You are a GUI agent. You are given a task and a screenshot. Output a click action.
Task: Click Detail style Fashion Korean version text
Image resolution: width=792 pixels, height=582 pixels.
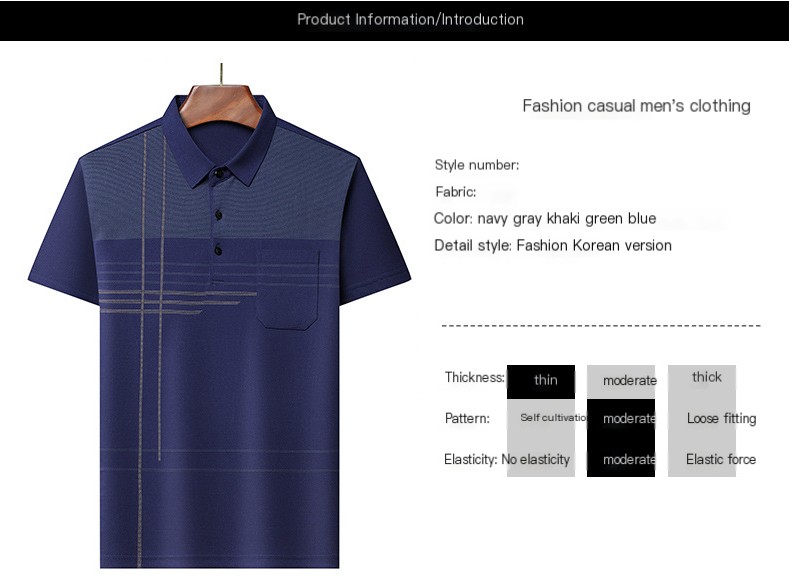553,246
